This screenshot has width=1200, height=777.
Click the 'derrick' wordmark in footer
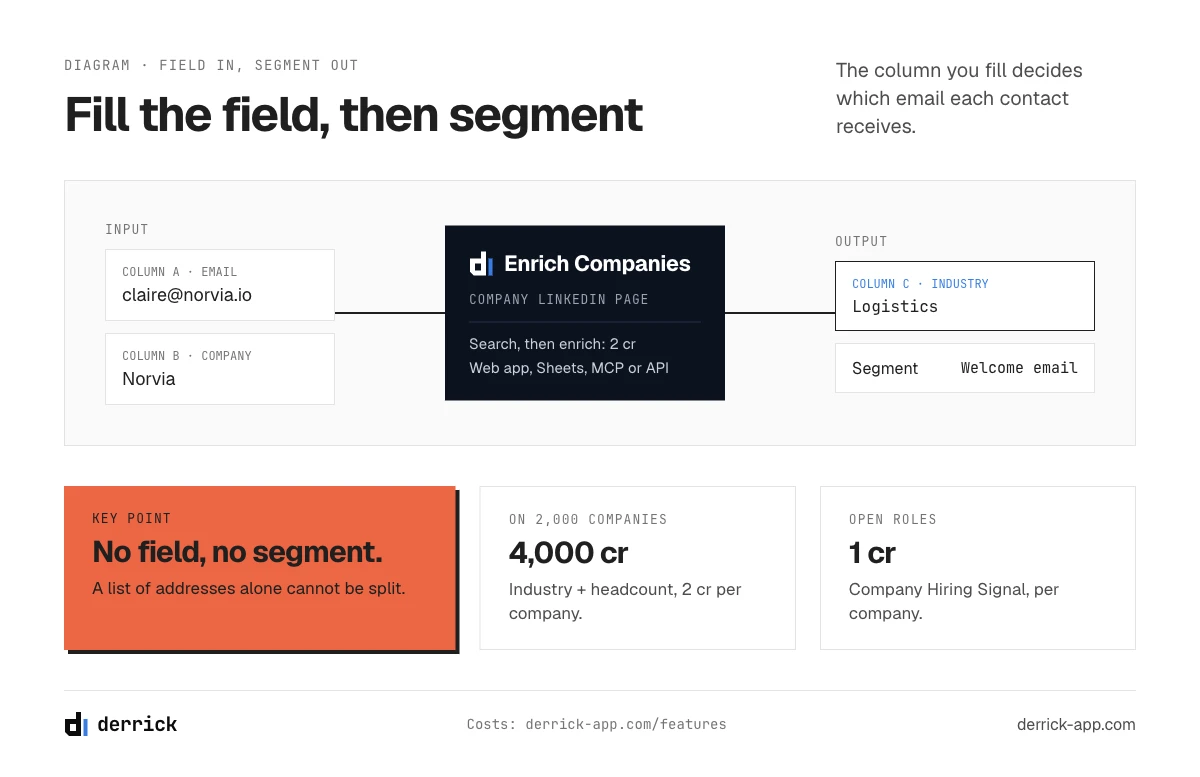point(138,724)
